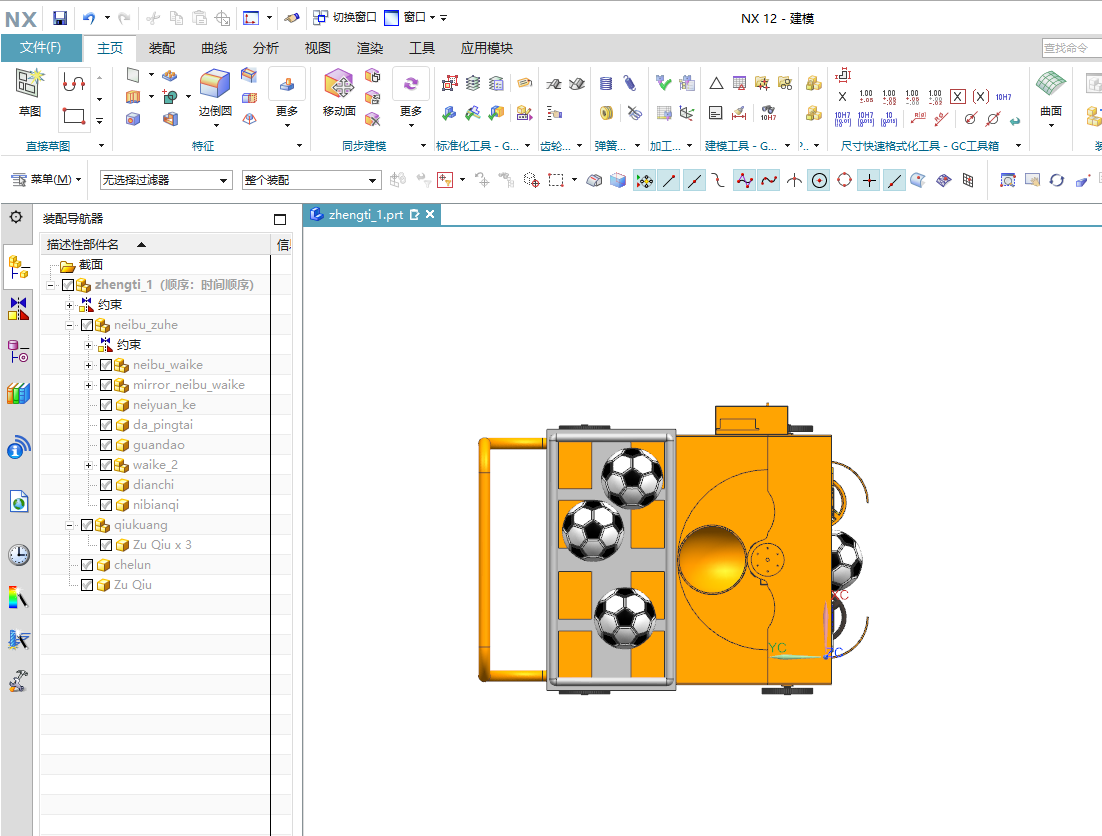The image size is (1102, 836).
Task: Switch to the Analysis (分析) ribbon tab
Action: coord(266,48)
